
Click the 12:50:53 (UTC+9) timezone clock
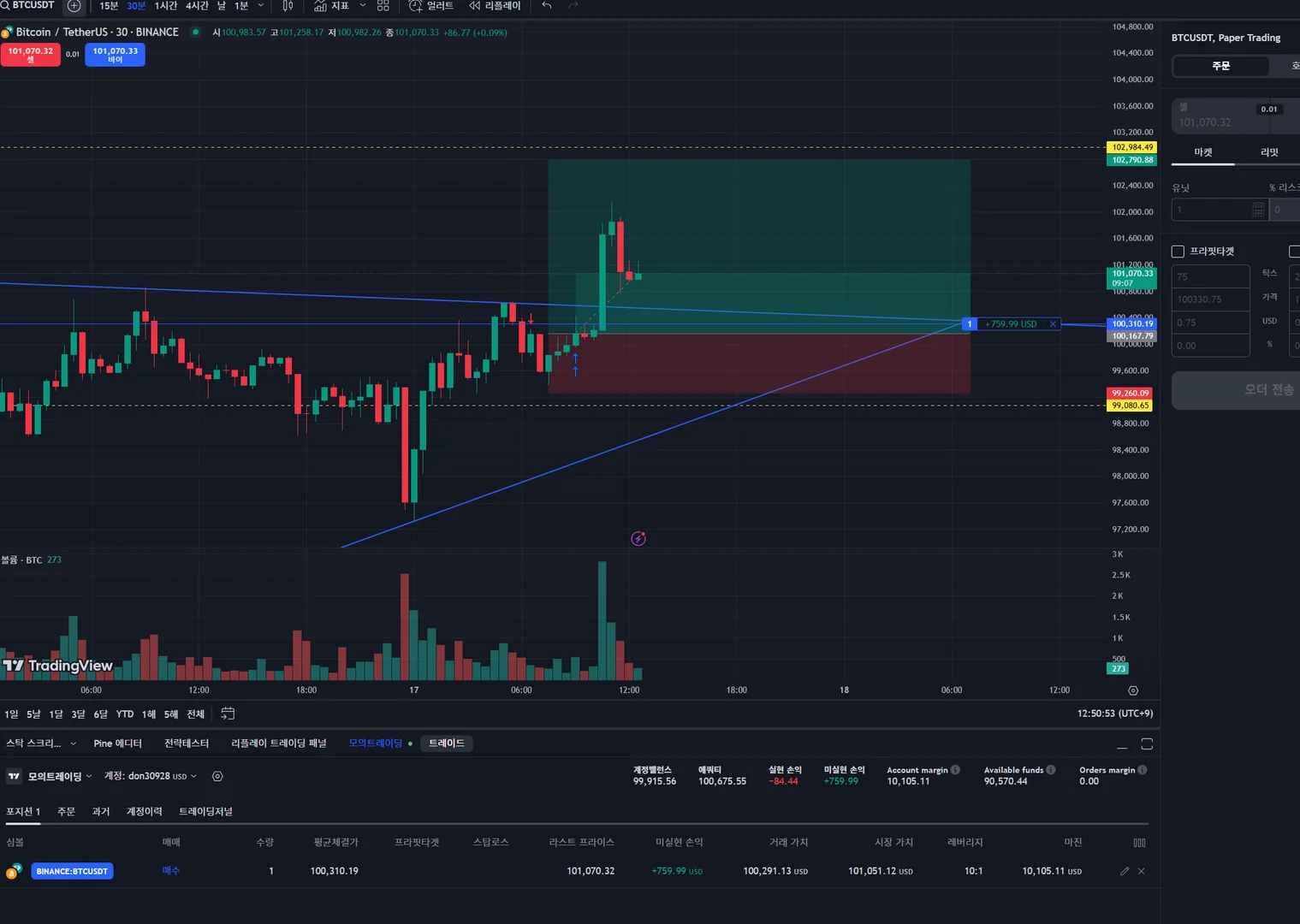pos(1114,714)
